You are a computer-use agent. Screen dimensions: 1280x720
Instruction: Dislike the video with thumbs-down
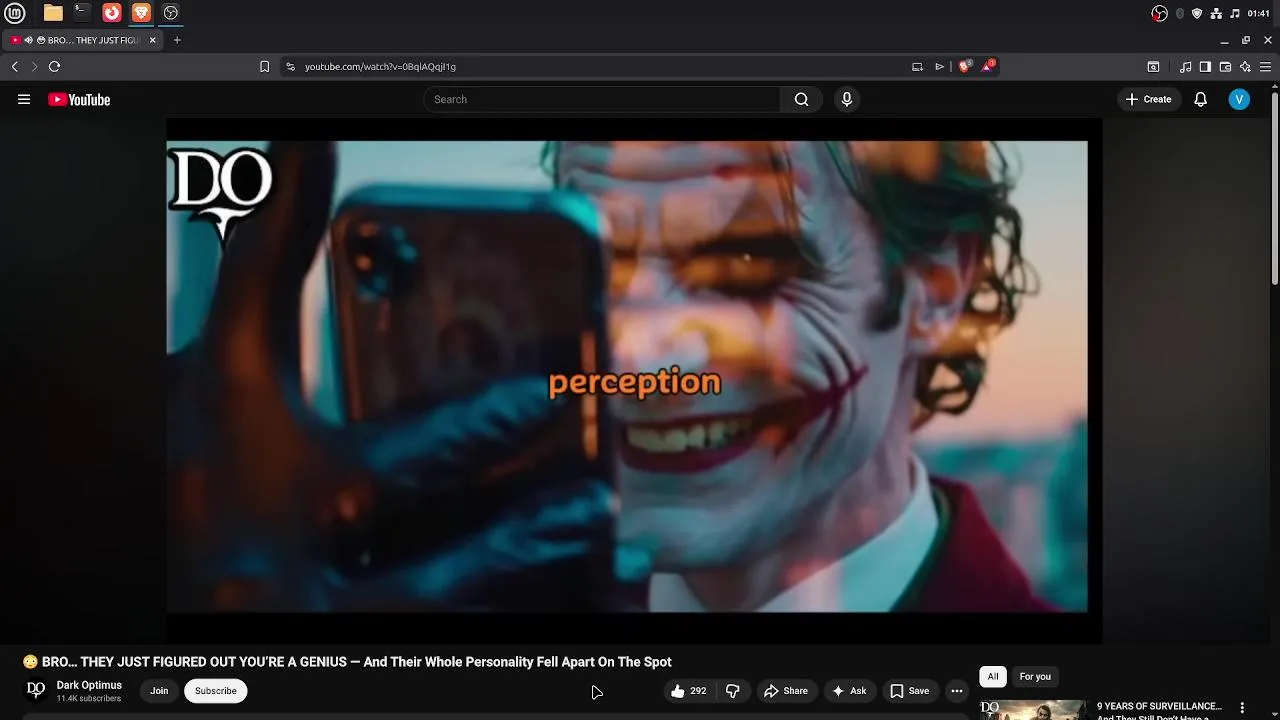tap(732, 691)
